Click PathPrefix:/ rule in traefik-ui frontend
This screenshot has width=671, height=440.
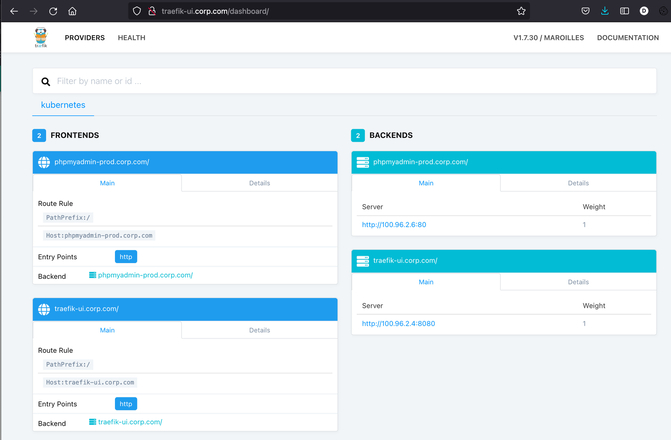tap(68, 364)
